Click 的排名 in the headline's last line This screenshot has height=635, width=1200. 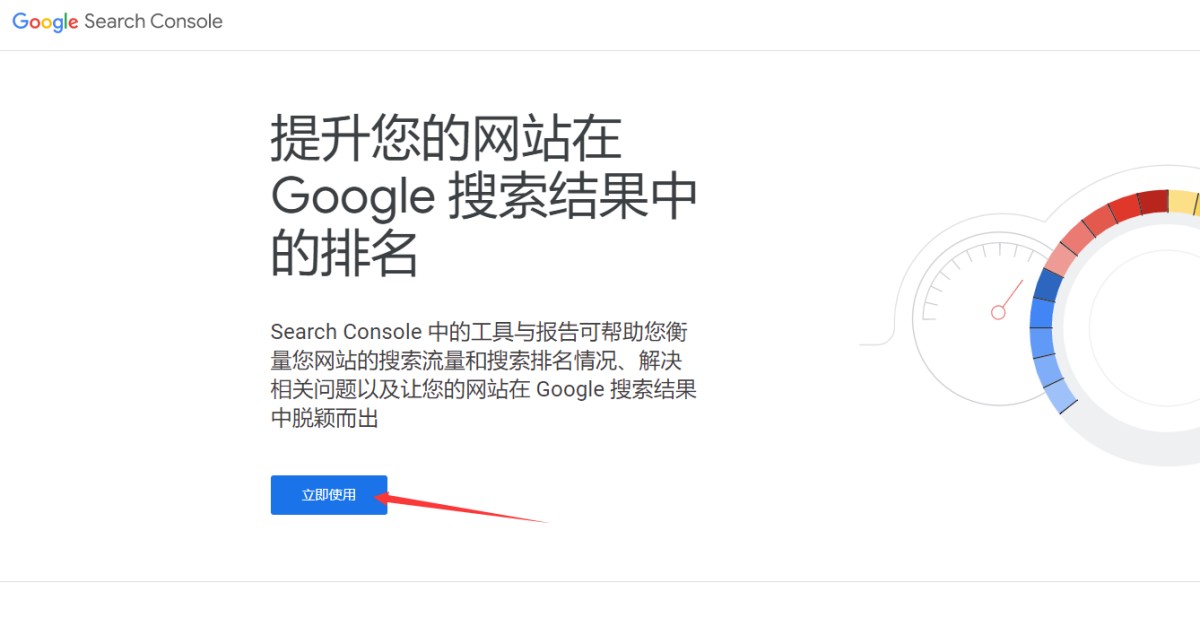click(344, 255)
